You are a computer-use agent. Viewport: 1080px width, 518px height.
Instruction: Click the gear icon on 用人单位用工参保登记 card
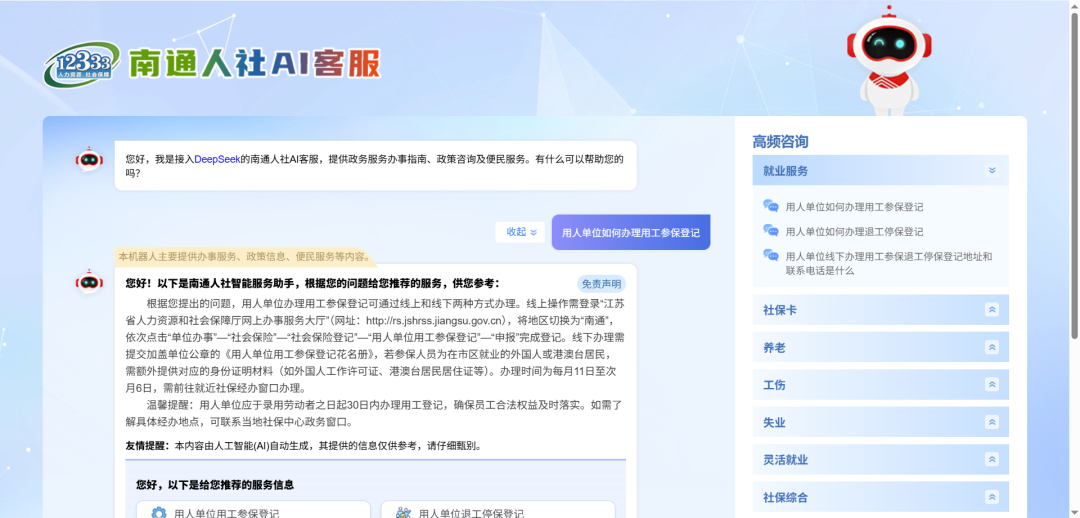tap(158, 512)
